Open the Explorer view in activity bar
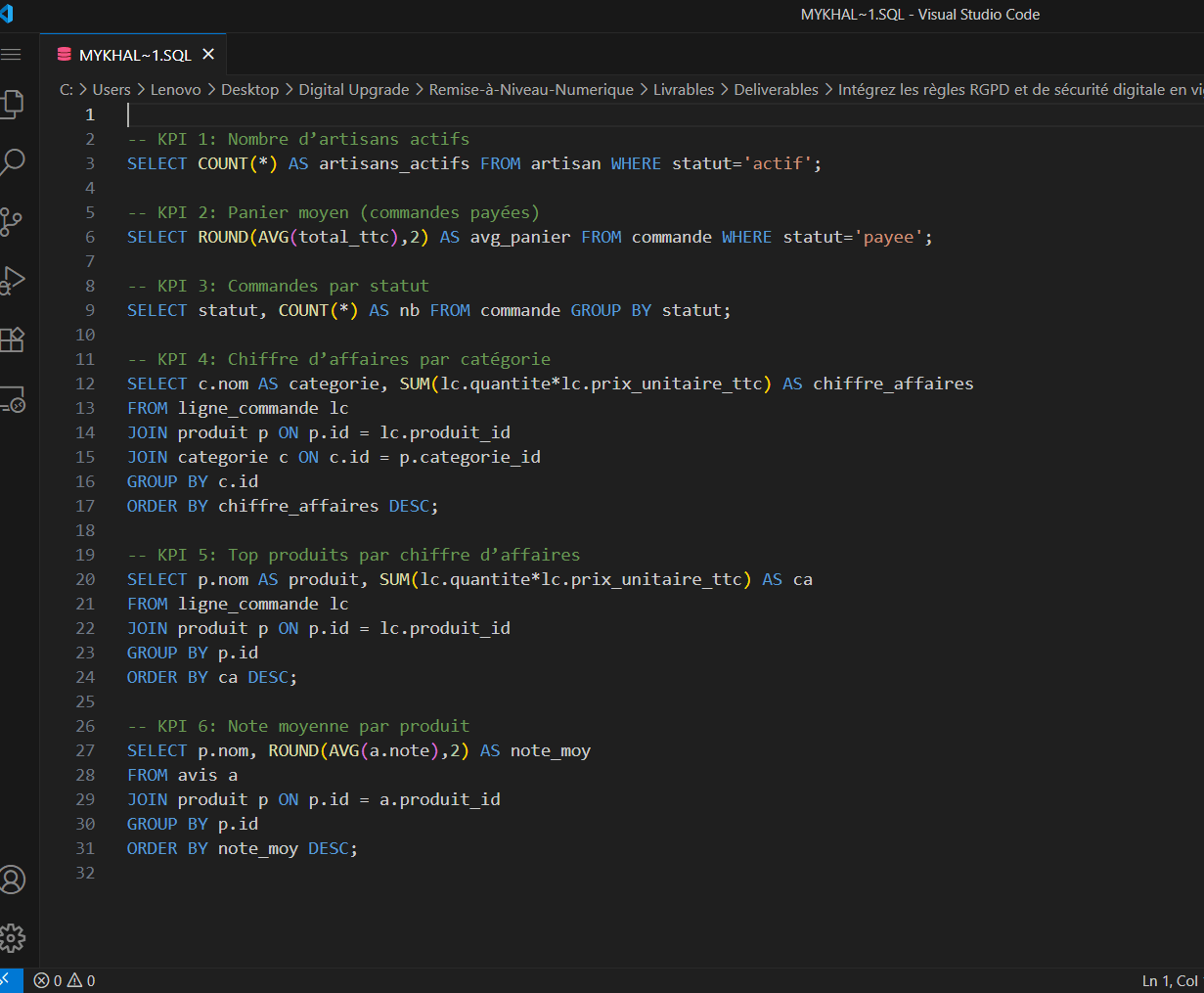 [x=12, y=104]
